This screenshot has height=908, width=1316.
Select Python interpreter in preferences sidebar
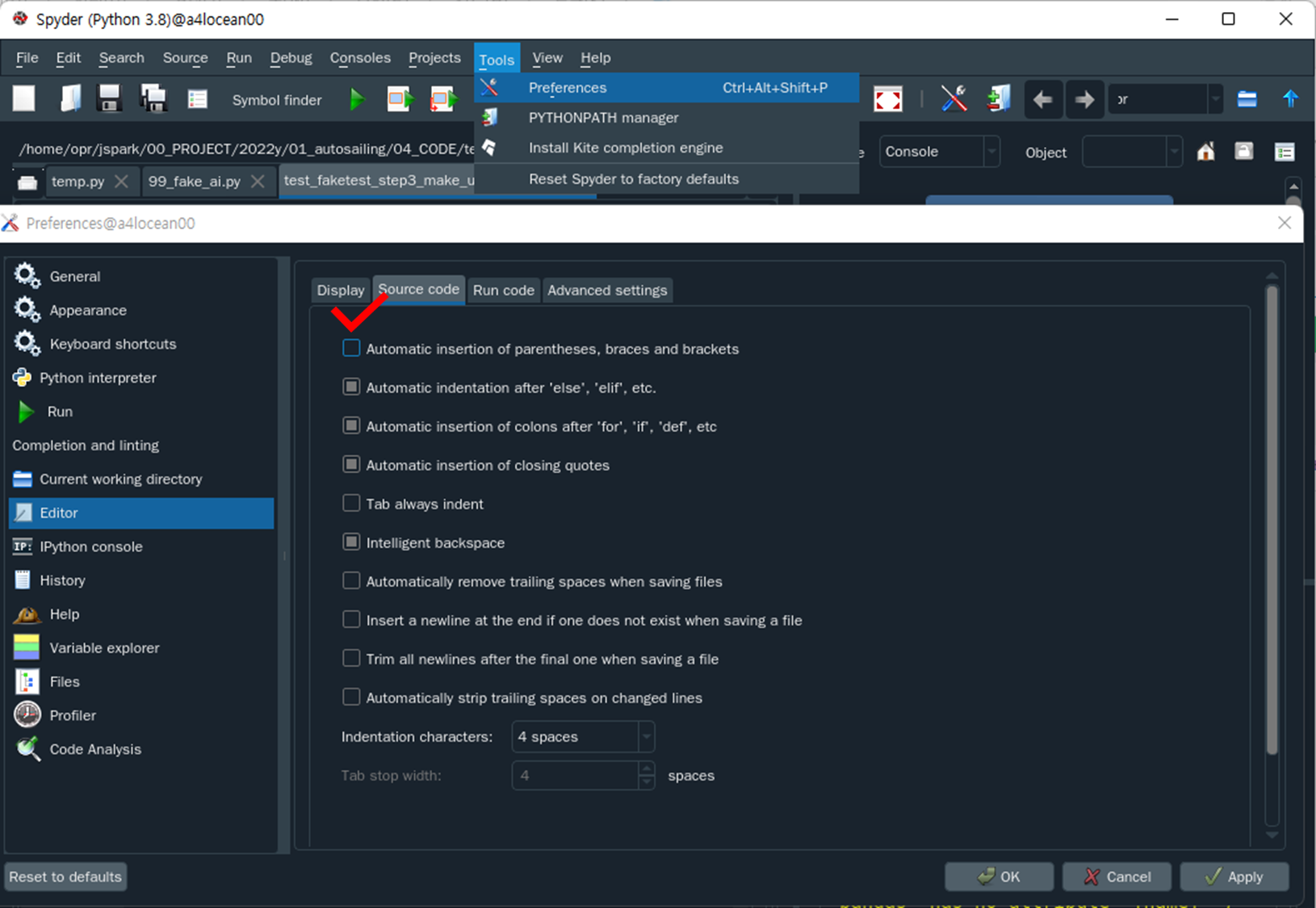(141, 378)
